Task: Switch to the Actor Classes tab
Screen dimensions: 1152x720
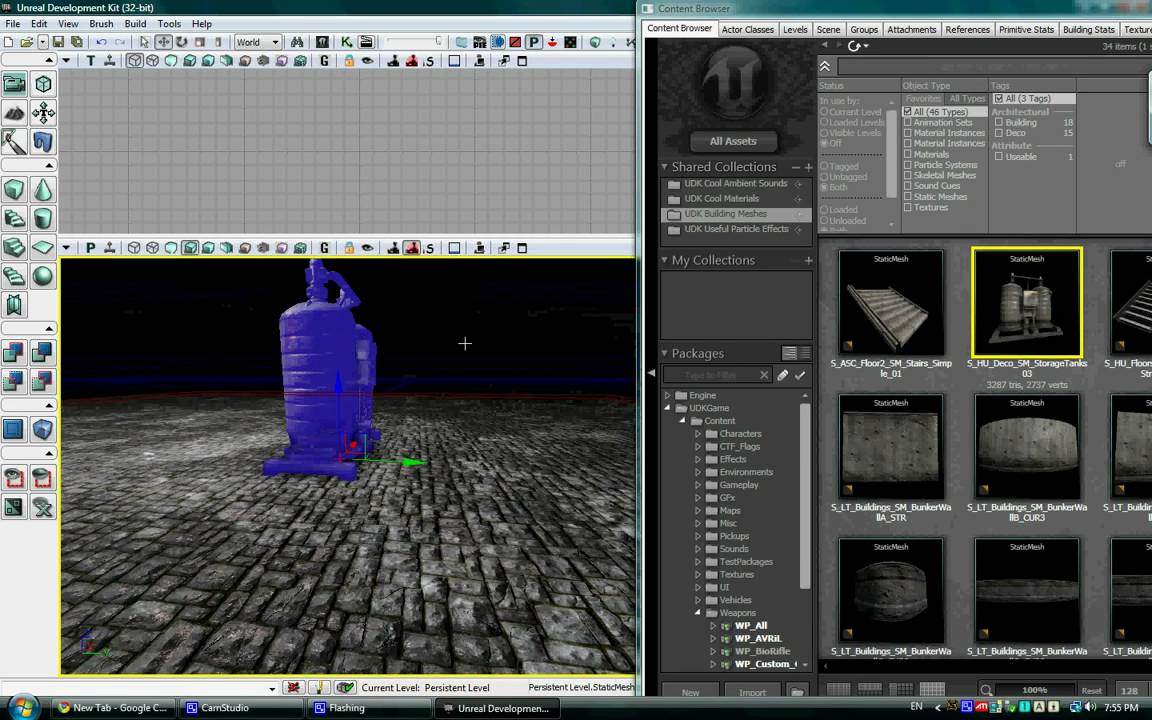Action: [747, 29]
